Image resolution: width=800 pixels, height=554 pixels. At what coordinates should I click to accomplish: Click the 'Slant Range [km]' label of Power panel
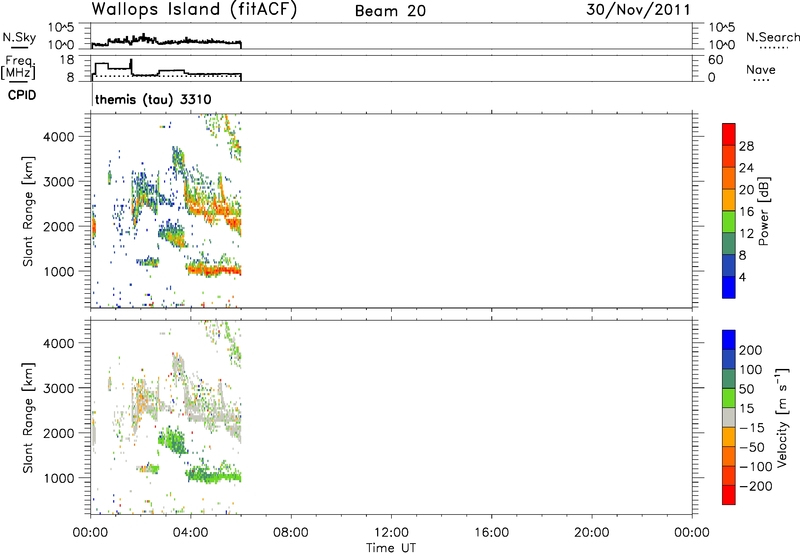[x=28, y=211]
